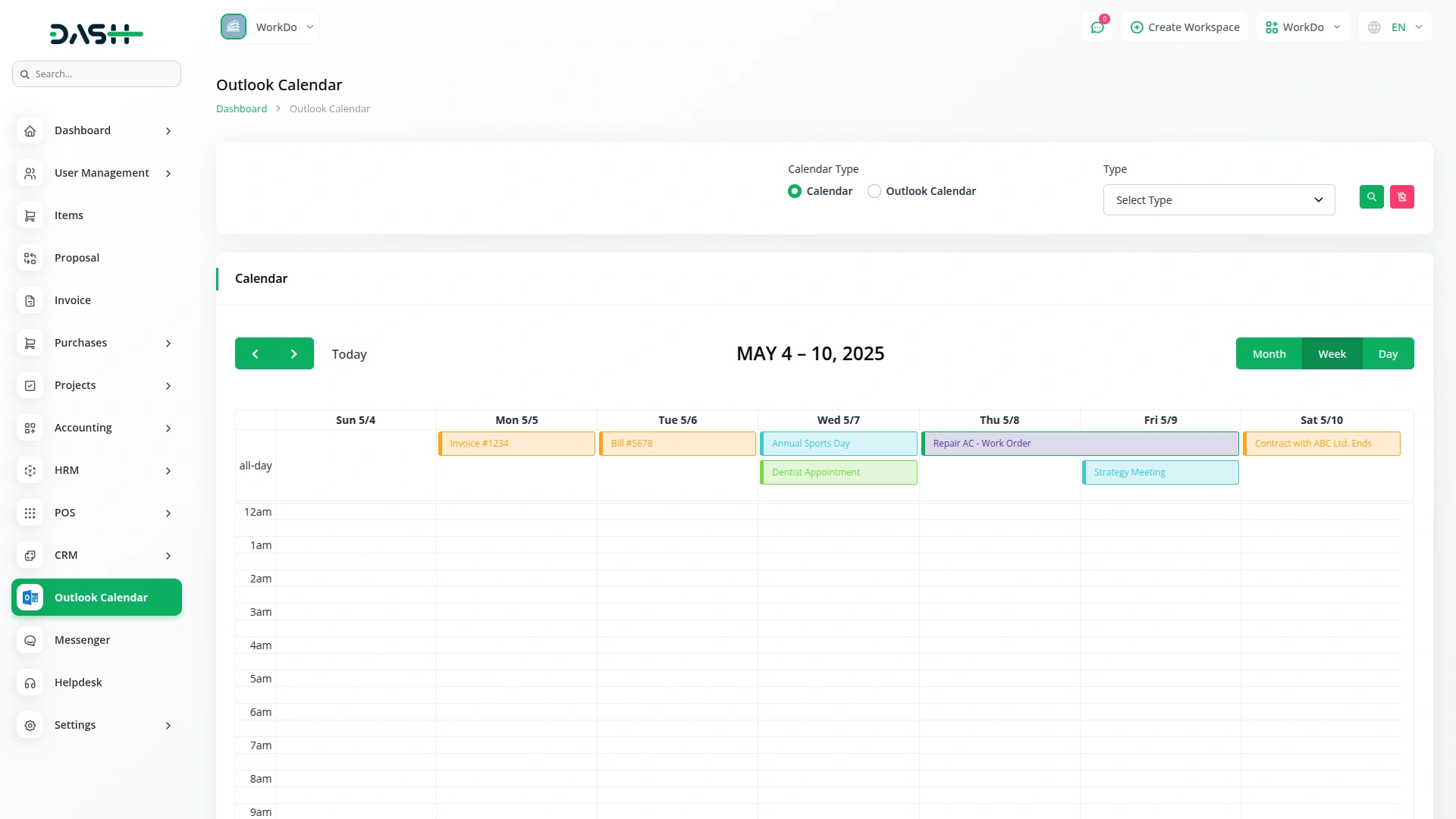Image resolution: width=1456 pixels, height=819 pixels.
Task: Click the Create Workspace button
Action: coord(1185,27)
